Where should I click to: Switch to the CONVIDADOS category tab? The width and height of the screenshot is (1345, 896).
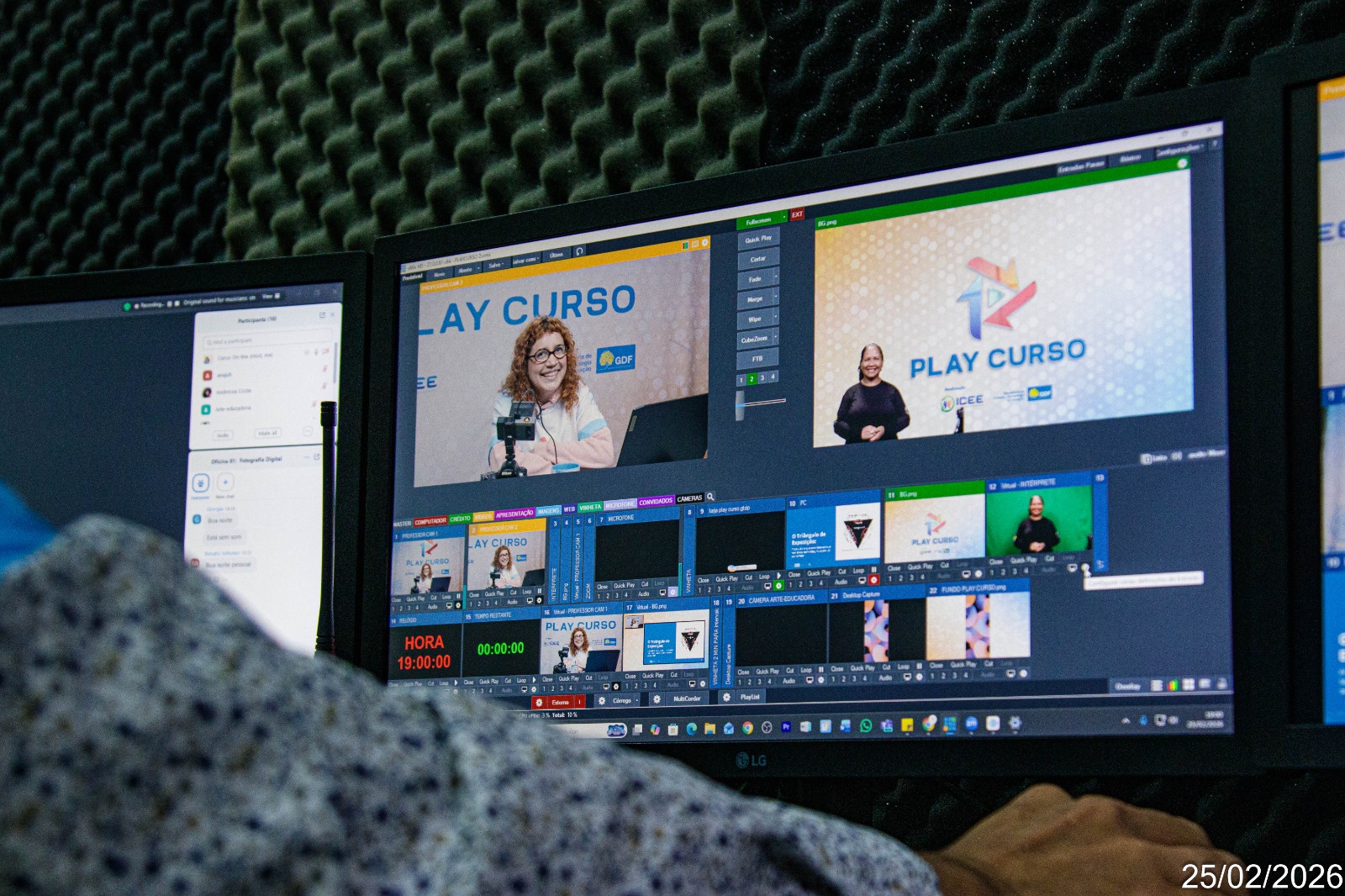point(656,502)
